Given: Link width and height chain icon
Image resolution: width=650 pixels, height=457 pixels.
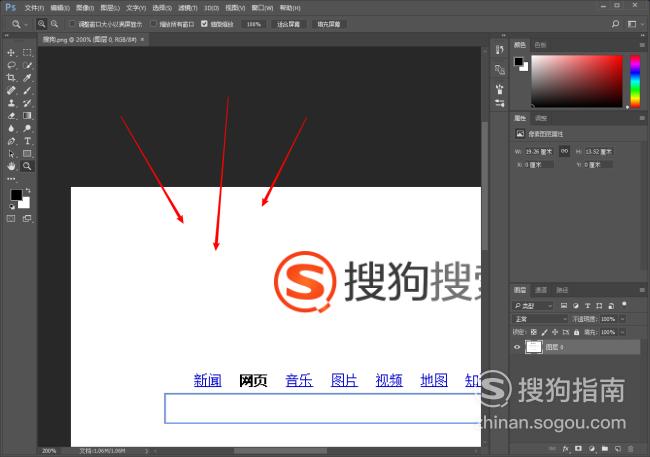Looking at the screenshot, I should click(x=564, y=151).
